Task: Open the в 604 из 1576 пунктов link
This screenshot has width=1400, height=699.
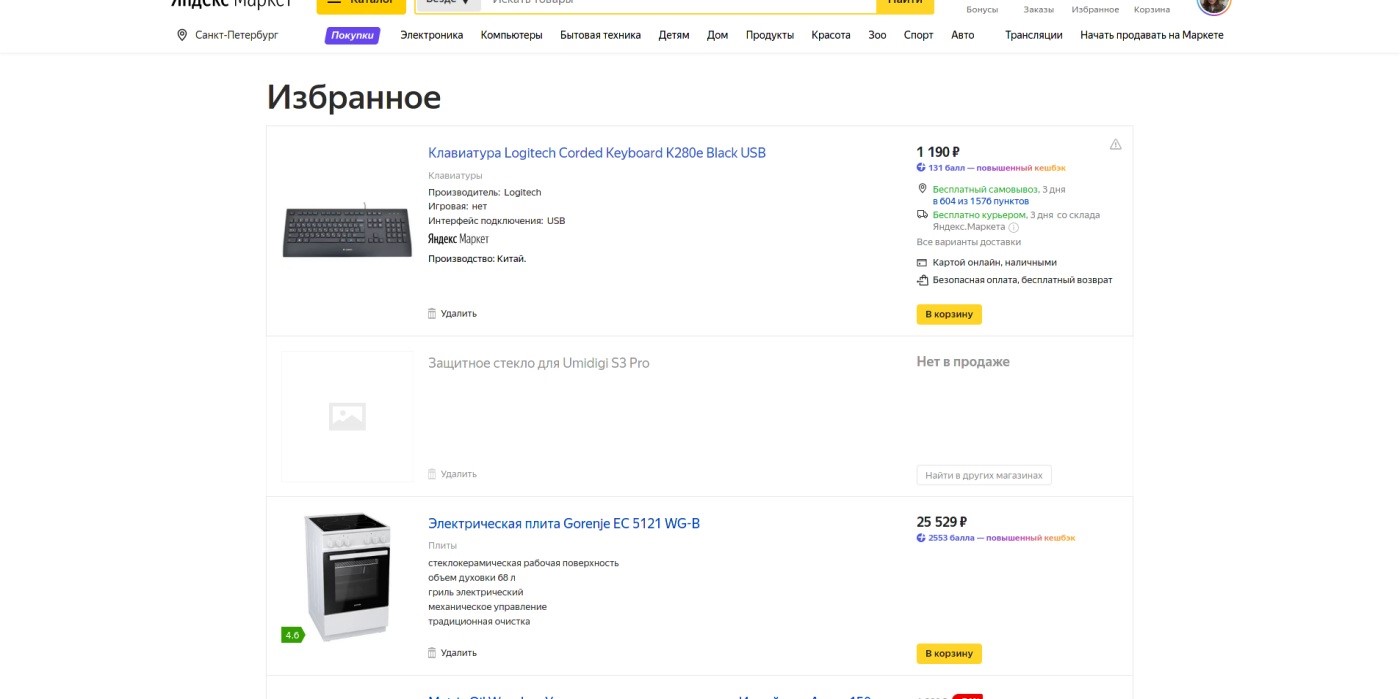Action: [981, 201]
